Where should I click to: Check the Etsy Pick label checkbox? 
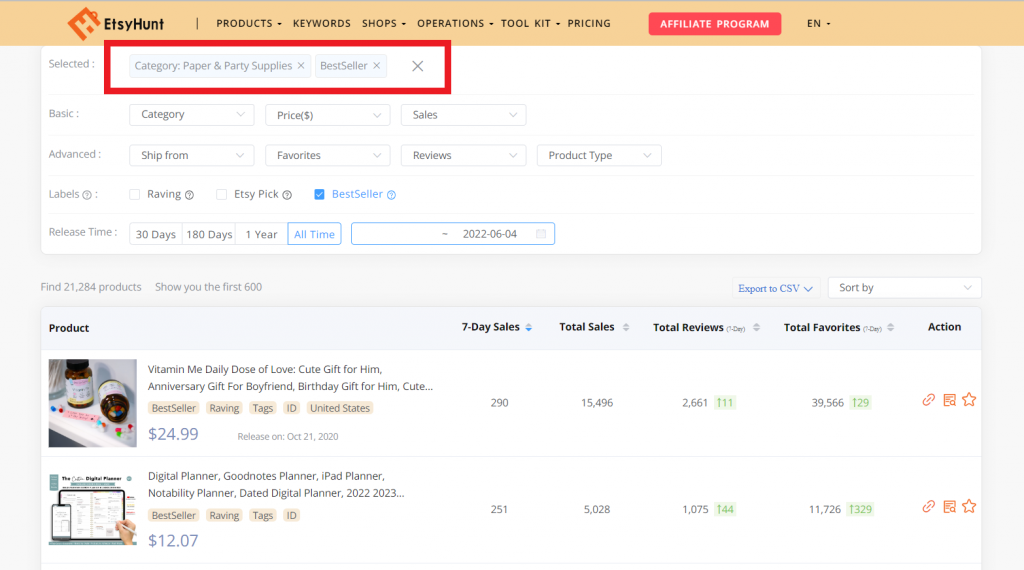[x=222, y=195]
